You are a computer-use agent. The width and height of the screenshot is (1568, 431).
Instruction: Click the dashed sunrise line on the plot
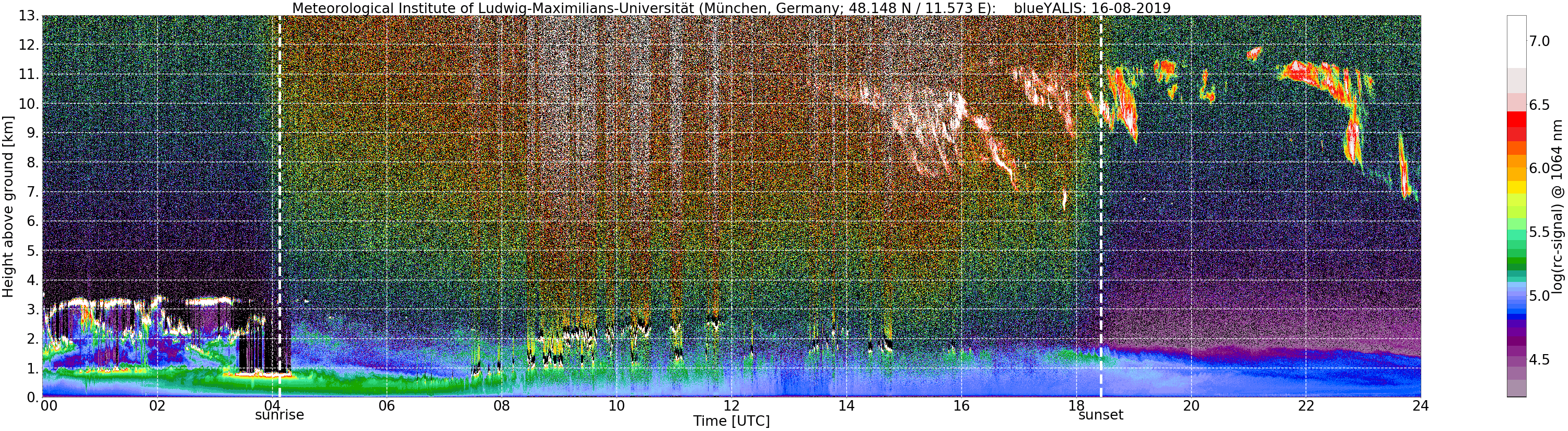pos(280,206)
